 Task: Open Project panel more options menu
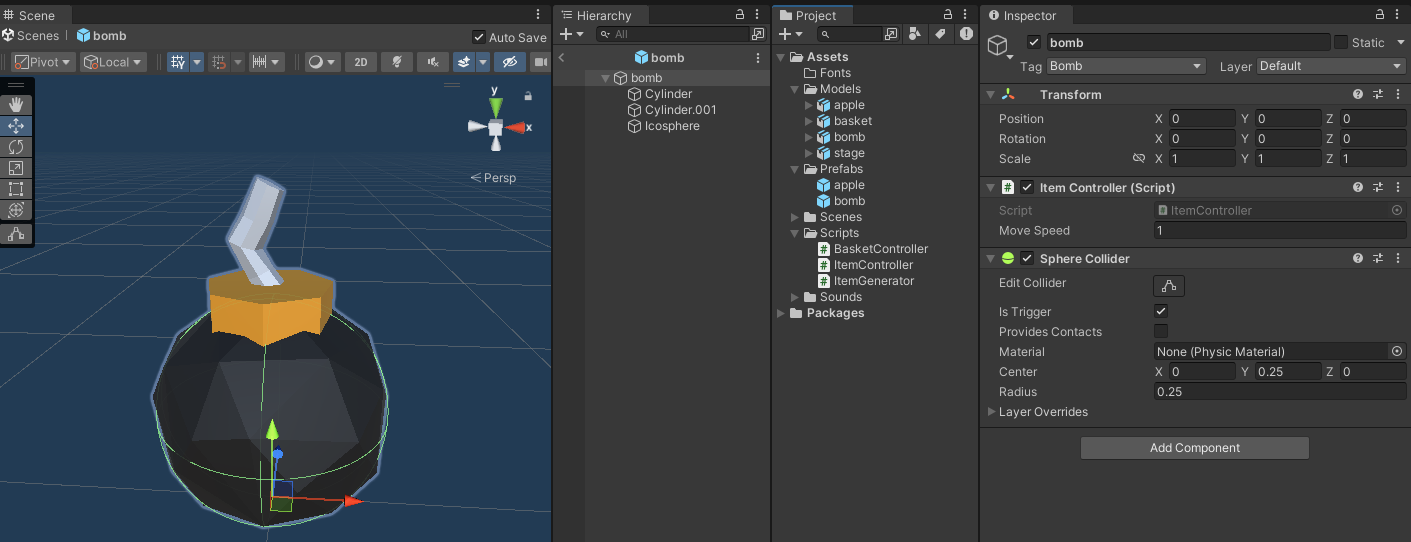click(966, 15)
